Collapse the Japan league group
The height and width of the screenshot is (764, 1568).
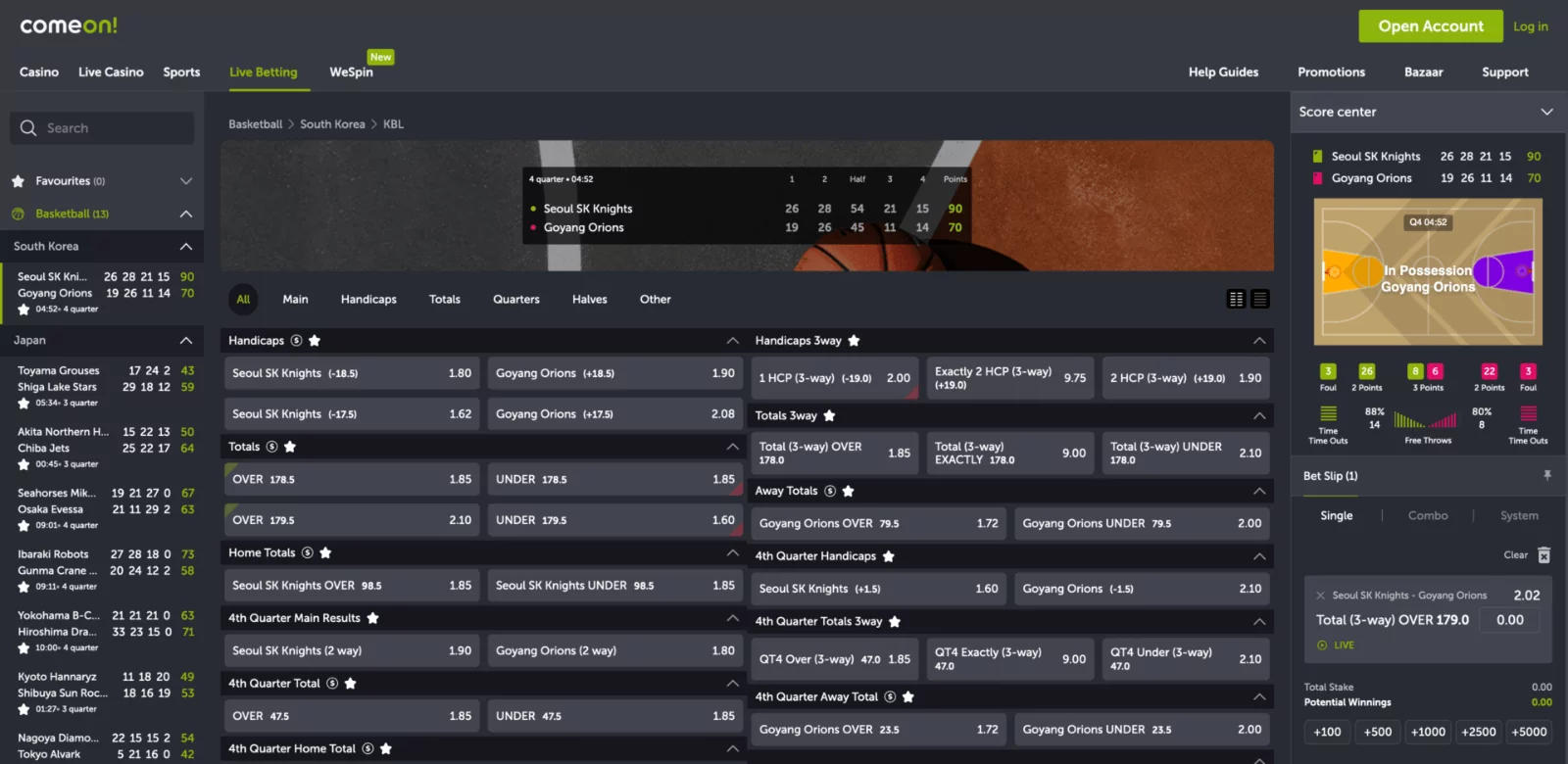pos(186,341)
